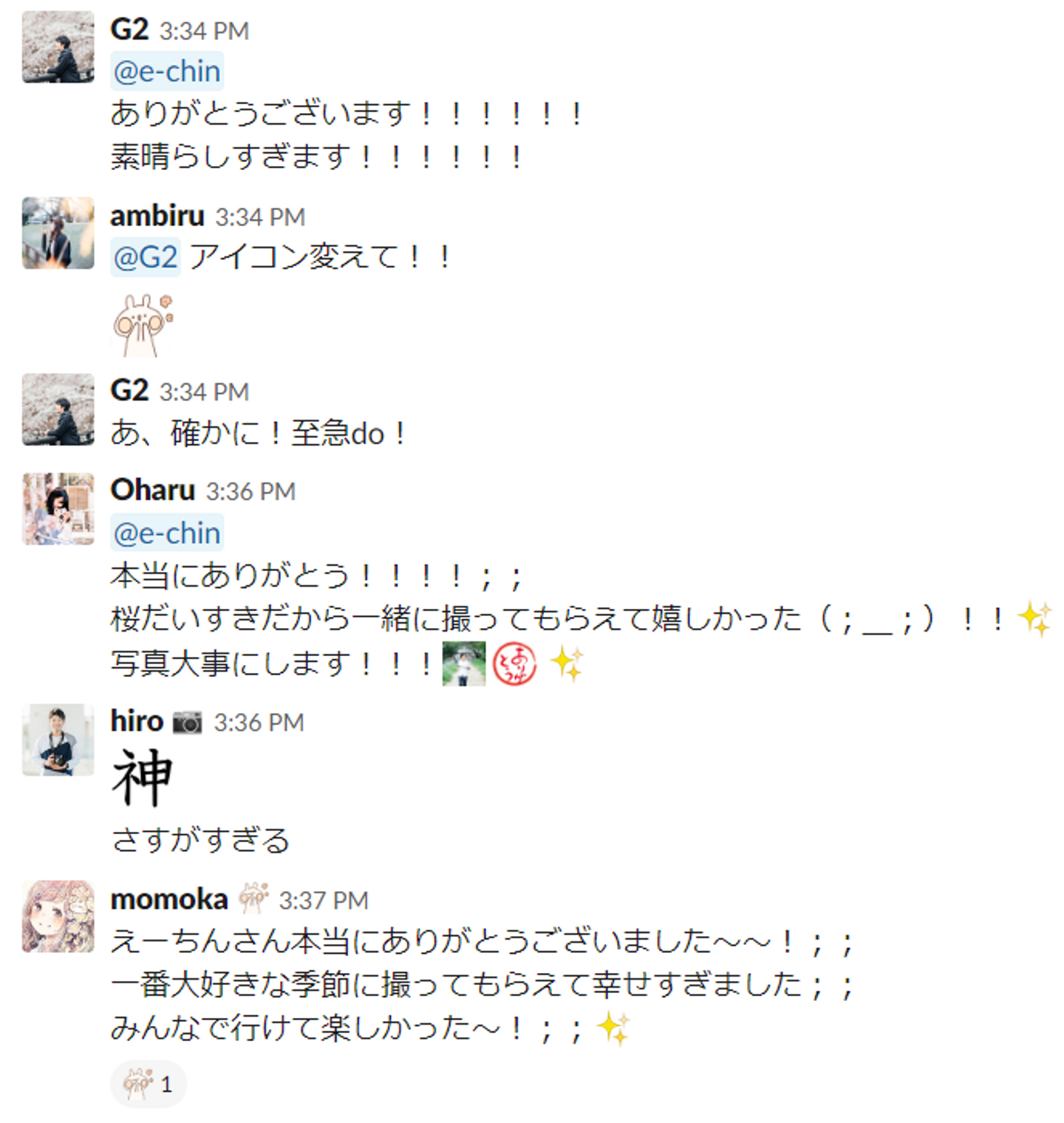Open the @G2 mention in ambiru's message
The height and width of the screenshot is (1123, 1064).
(x=146, y=257)
